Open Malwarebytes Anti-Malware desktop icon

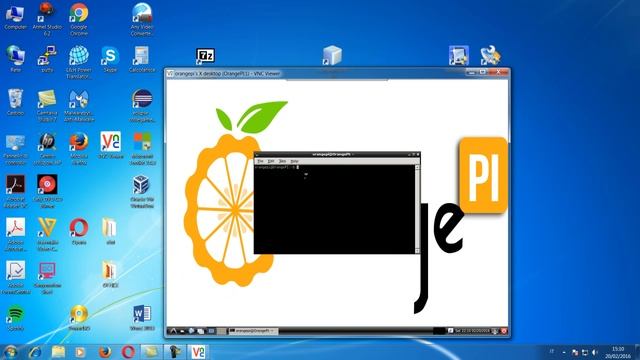tap(79, 105)
